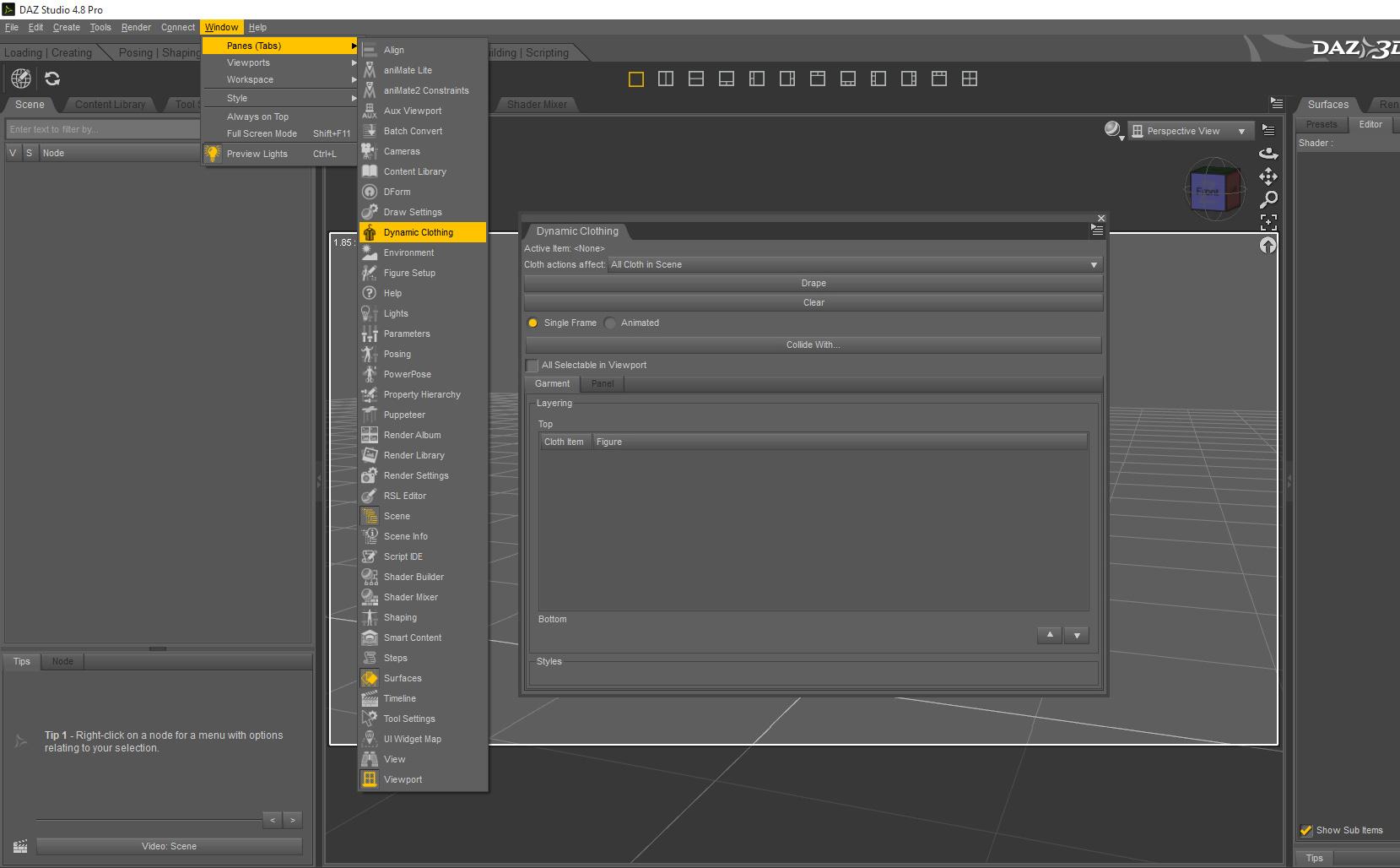Open Perspective View camera dropdown

[x=1190, y=131]
